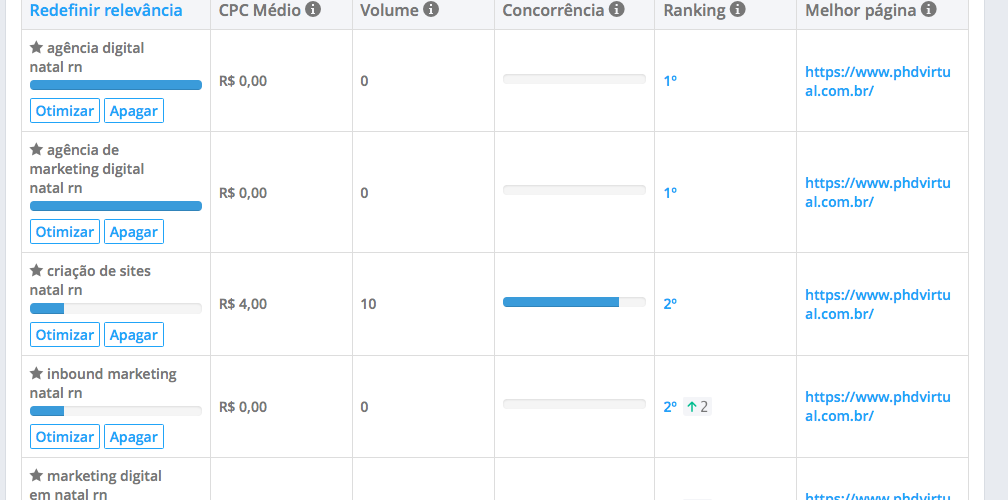Click Otimizar for agência digital natal rn
The height and width of the screenshot is (500, 1008).
tap(65, 111)
